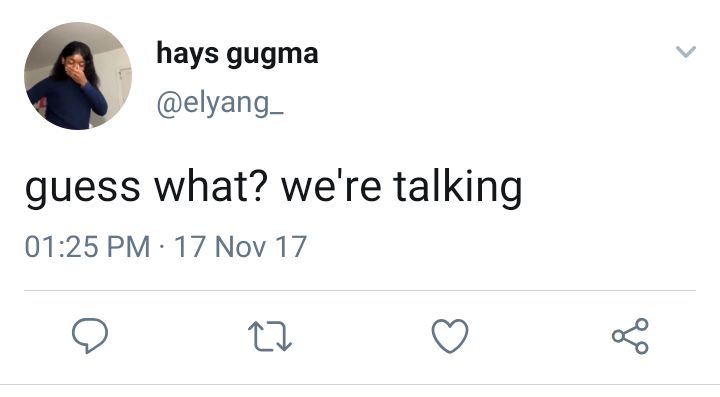Open the @elyang_ handle link
This screenshot has height=397, width=720.
pyautogui.click(x=220, y=103)
